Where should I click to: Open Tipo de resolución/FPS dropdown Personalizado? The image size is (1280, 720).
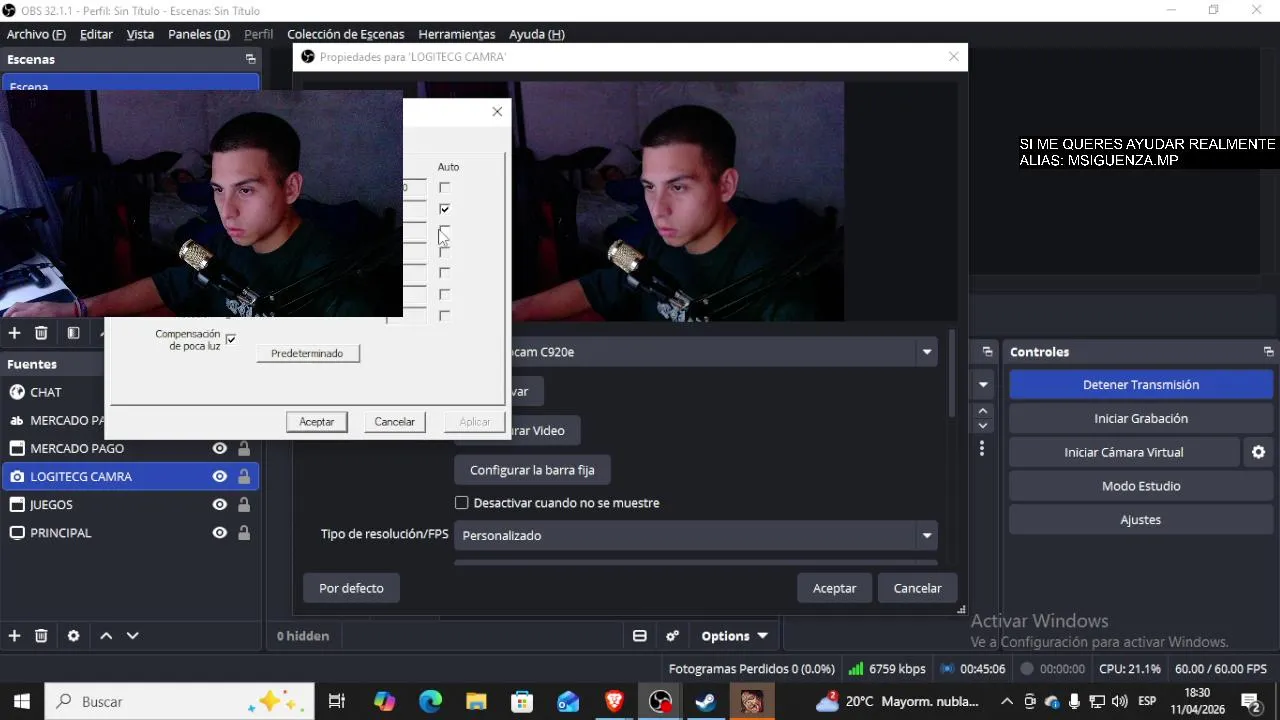[696, 536]
